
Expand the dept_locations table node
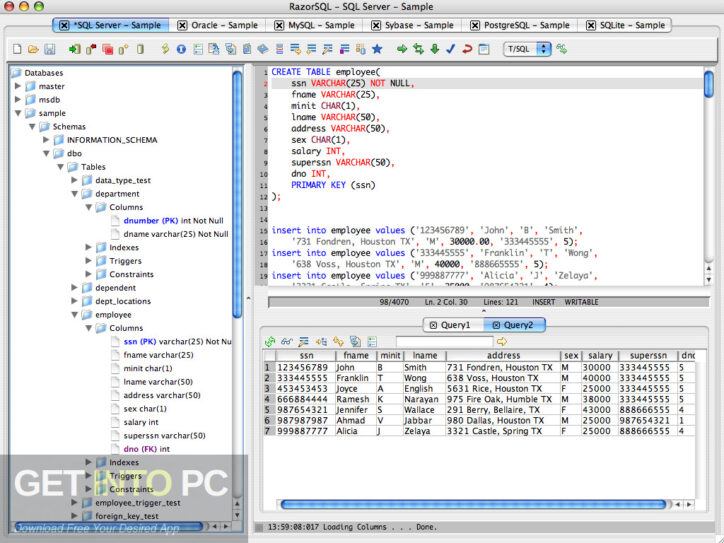tap(74, 301)
